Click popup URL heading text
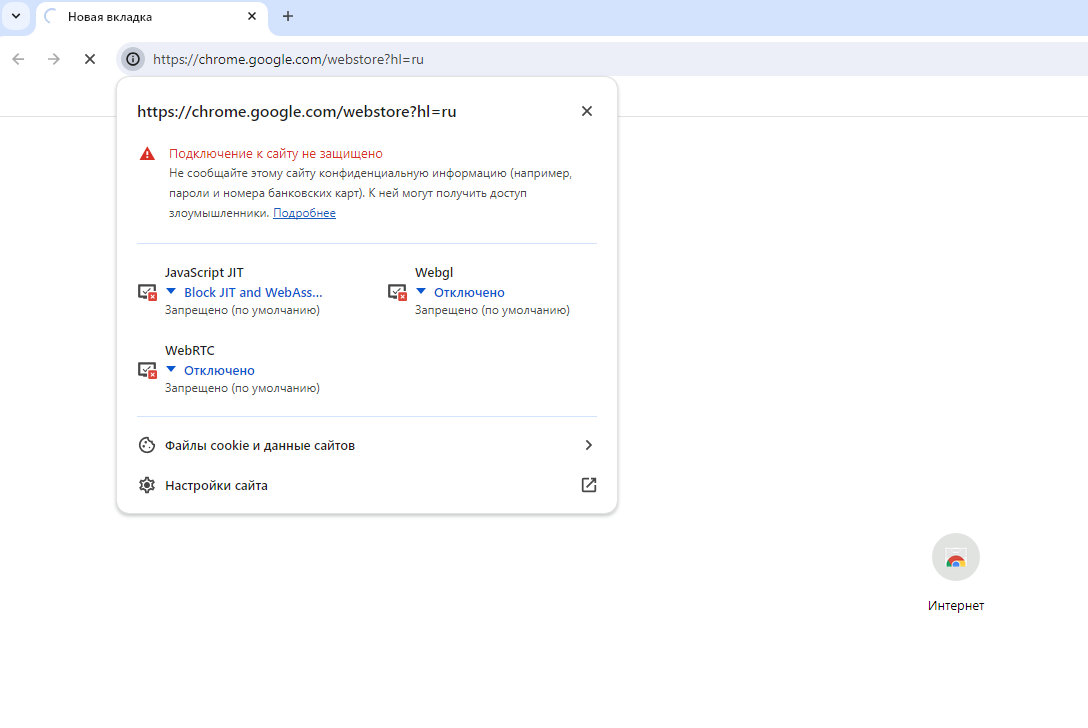Screen dimensions: 1088x728 [296, 111]
